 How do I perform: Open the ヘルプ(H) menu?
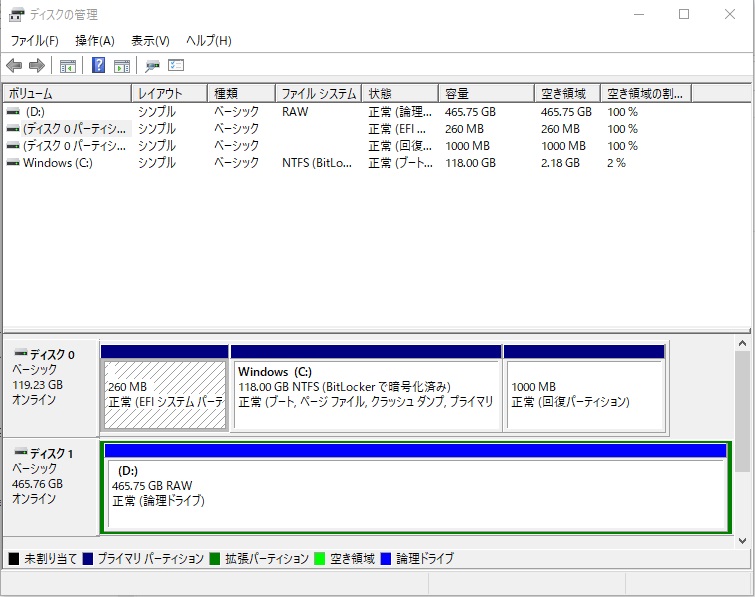pyautogui.click(x=208, y=41)
